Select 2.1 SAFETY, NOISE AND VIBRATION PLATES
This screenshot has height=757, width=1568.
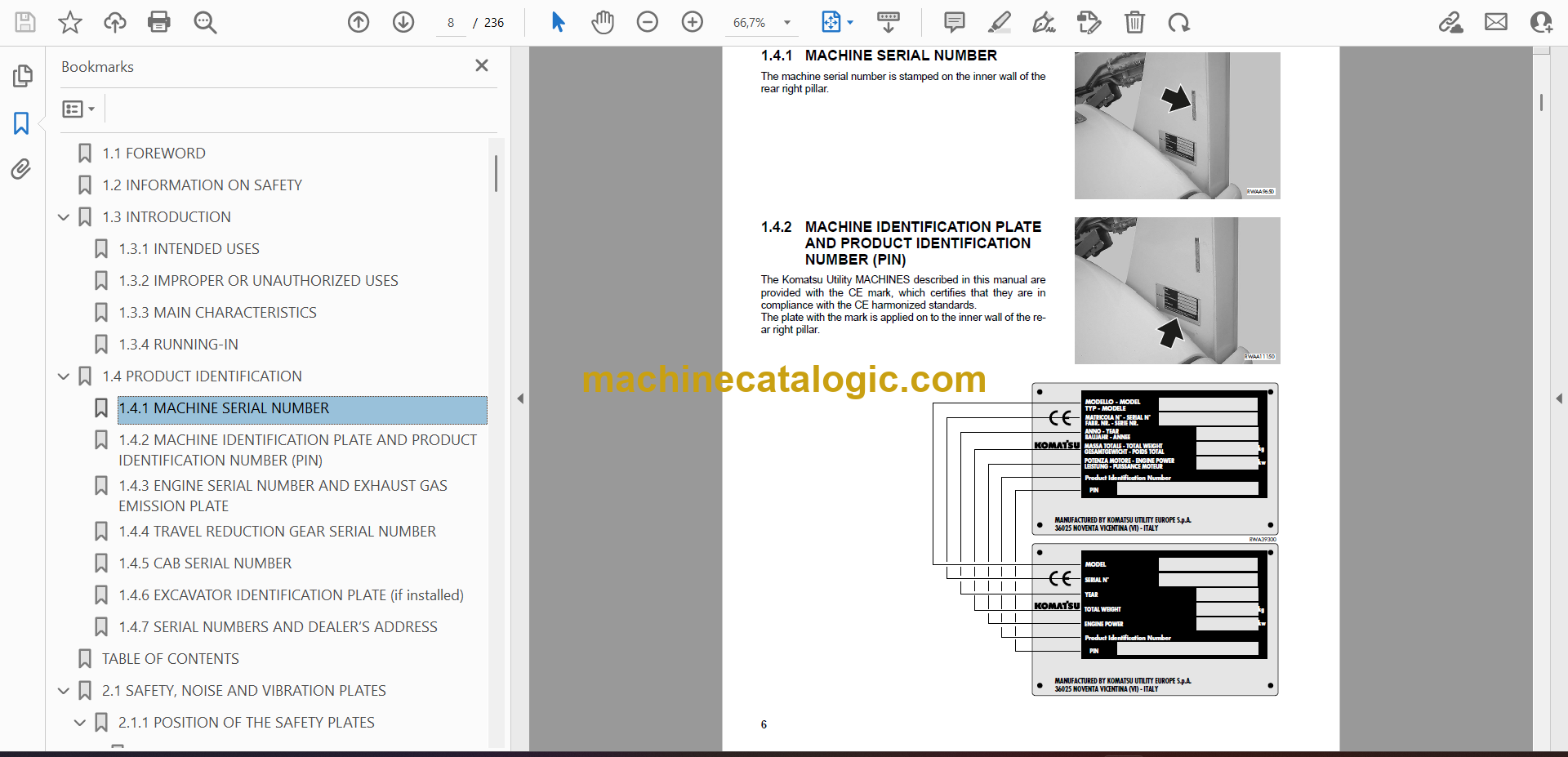point(243,691)
